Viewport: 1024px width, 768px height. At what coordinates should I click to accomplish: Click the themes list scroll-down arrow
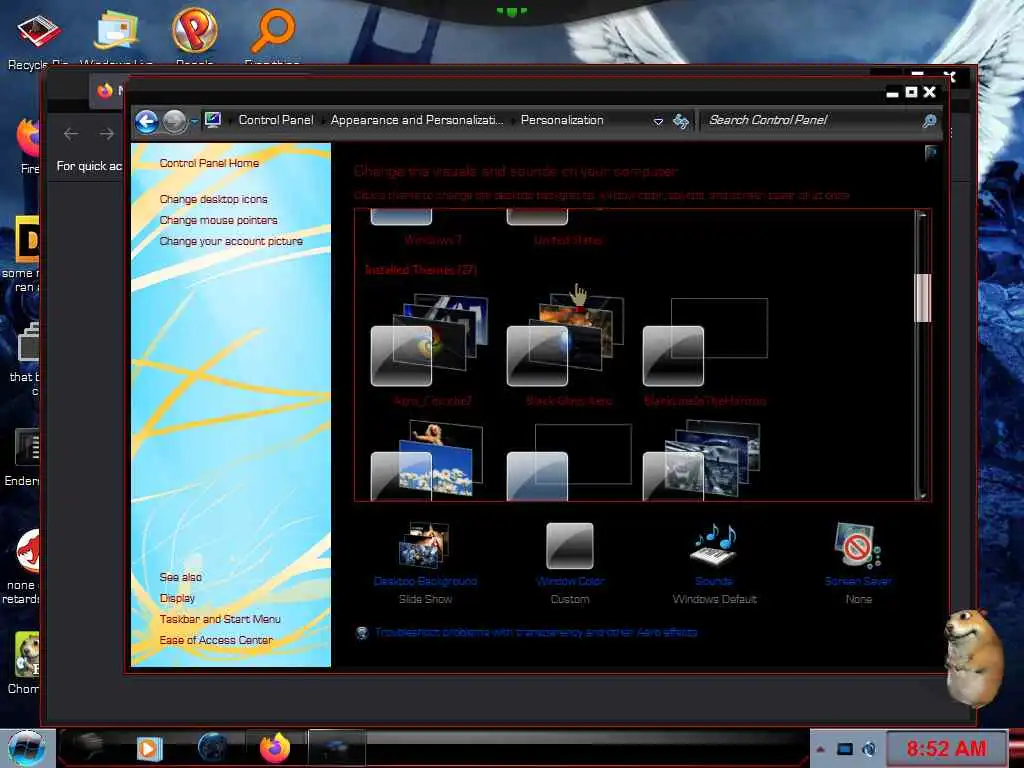(x=923, y=496)
